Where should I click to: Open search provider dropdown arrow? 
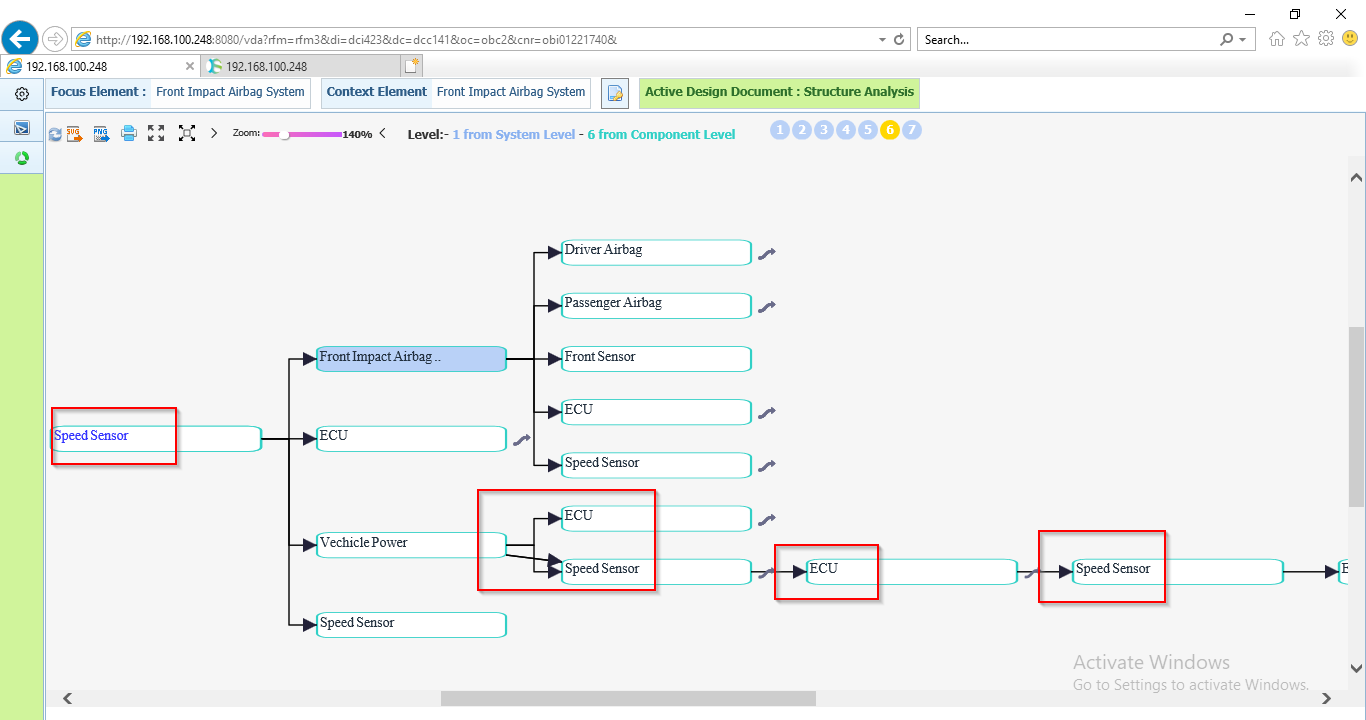point(1243,40)
